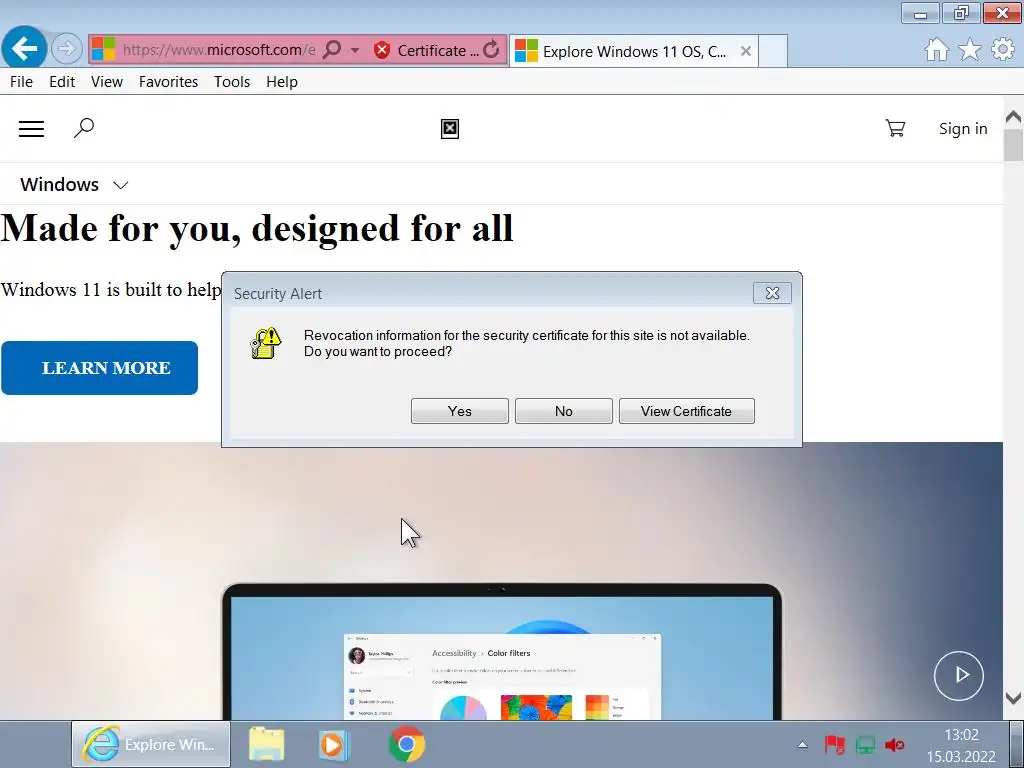The image size is (1024, 768).
Task: Click the site search magnifier icon
Action: 84,128
